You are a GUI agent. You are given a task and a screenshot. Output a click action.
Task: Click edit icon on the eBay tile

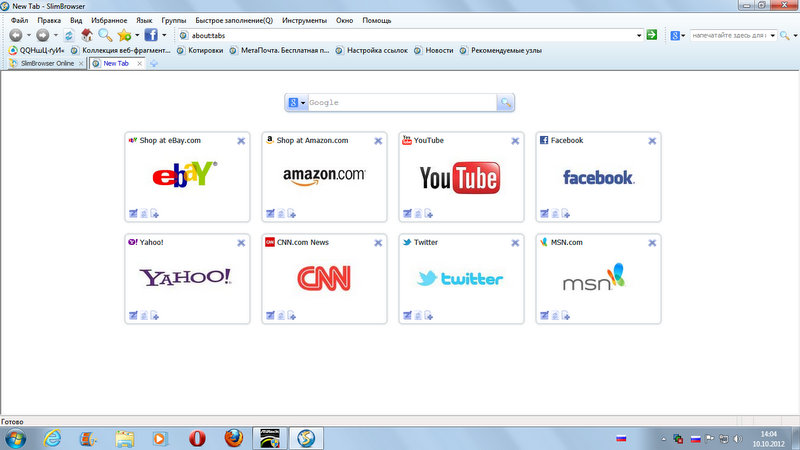pyautogui.click(x=133, y=213)
